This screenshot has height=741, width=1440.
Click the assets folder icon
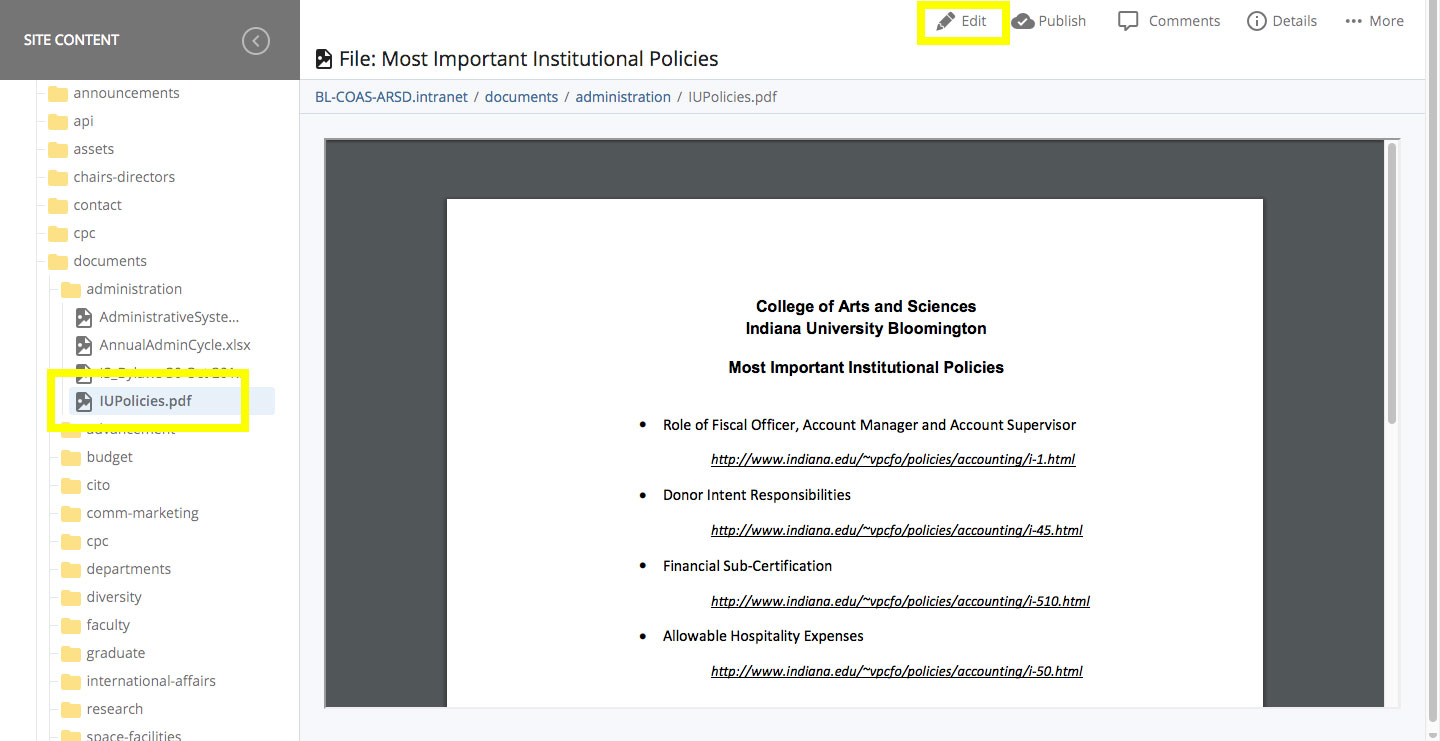58,149
